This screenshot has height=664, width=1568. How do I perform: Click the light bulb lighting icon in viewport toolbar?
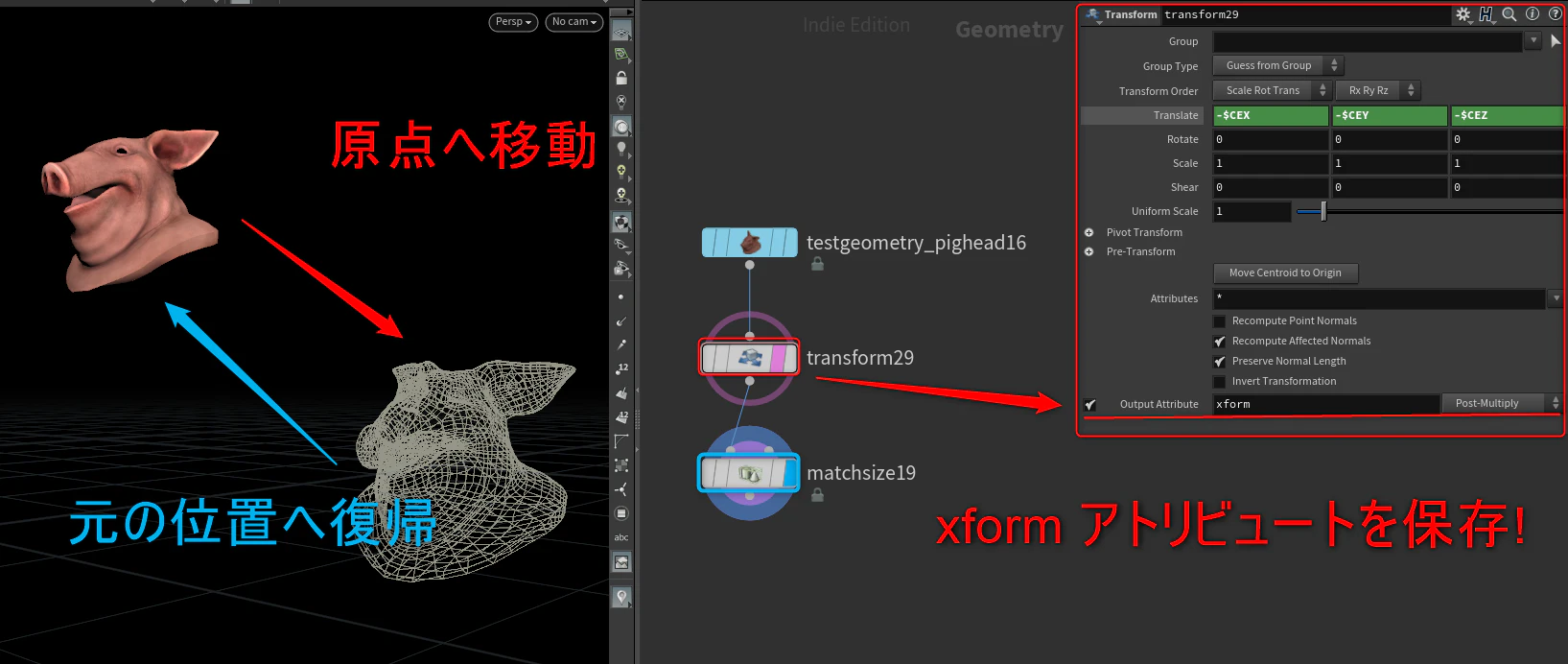pyautogui.click(x=621, y=149)
